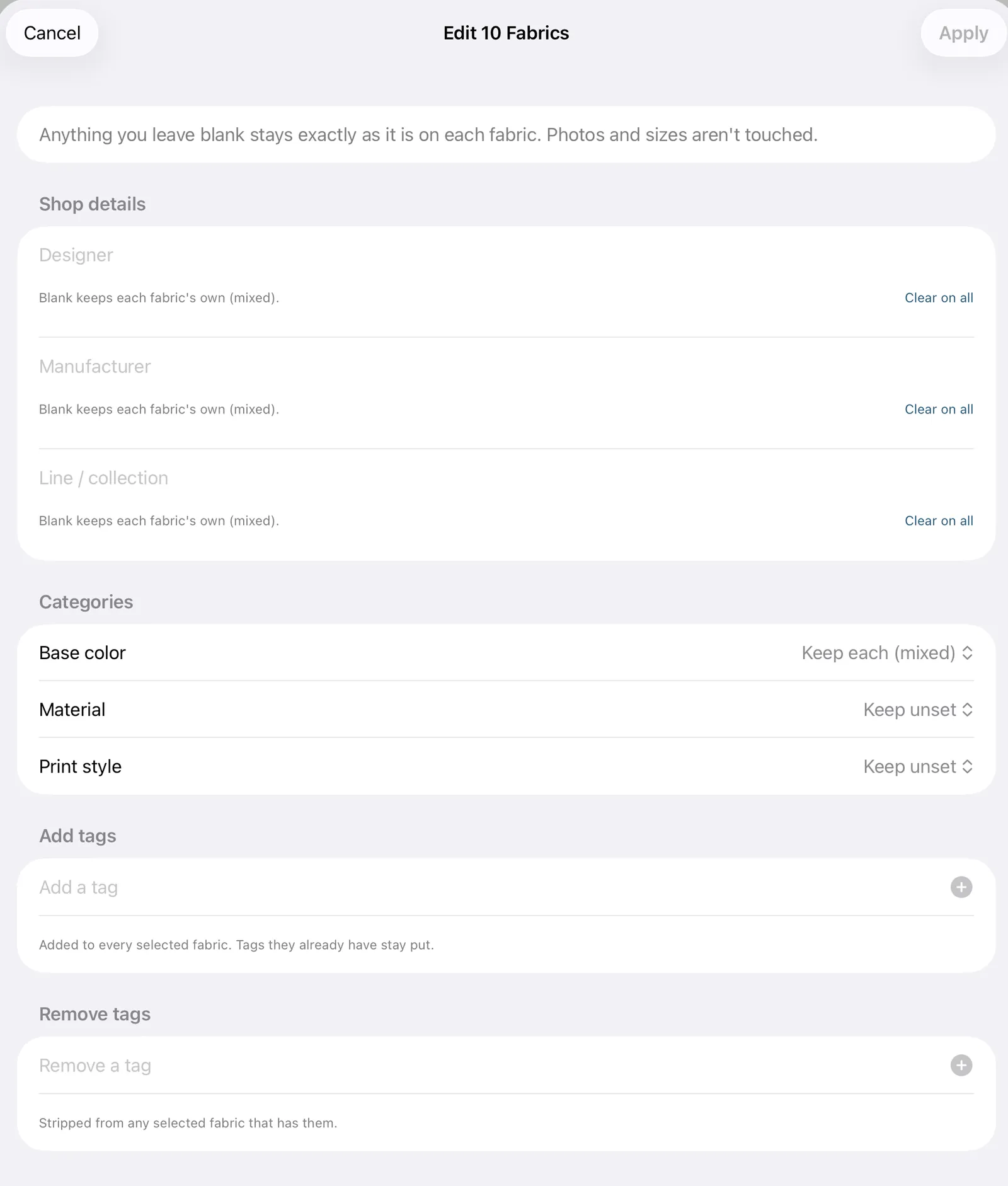Focus the Line / collection field
This screenshot has height=1186, width=1008.
[506, 478]
